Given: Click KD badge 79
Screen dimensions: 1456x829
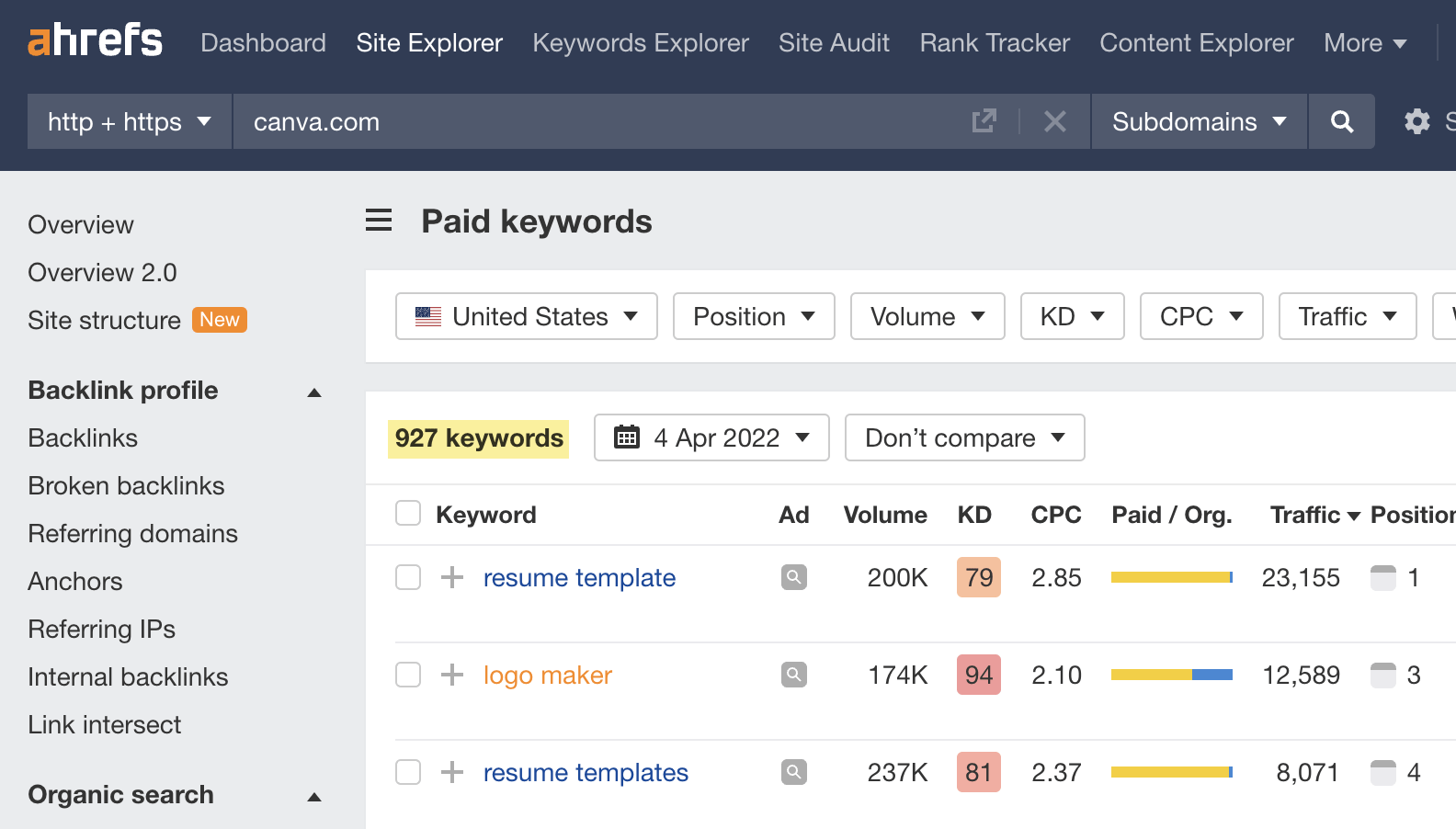Looking at the screenshot, I should pyautogui.click(x=979, y=577).
